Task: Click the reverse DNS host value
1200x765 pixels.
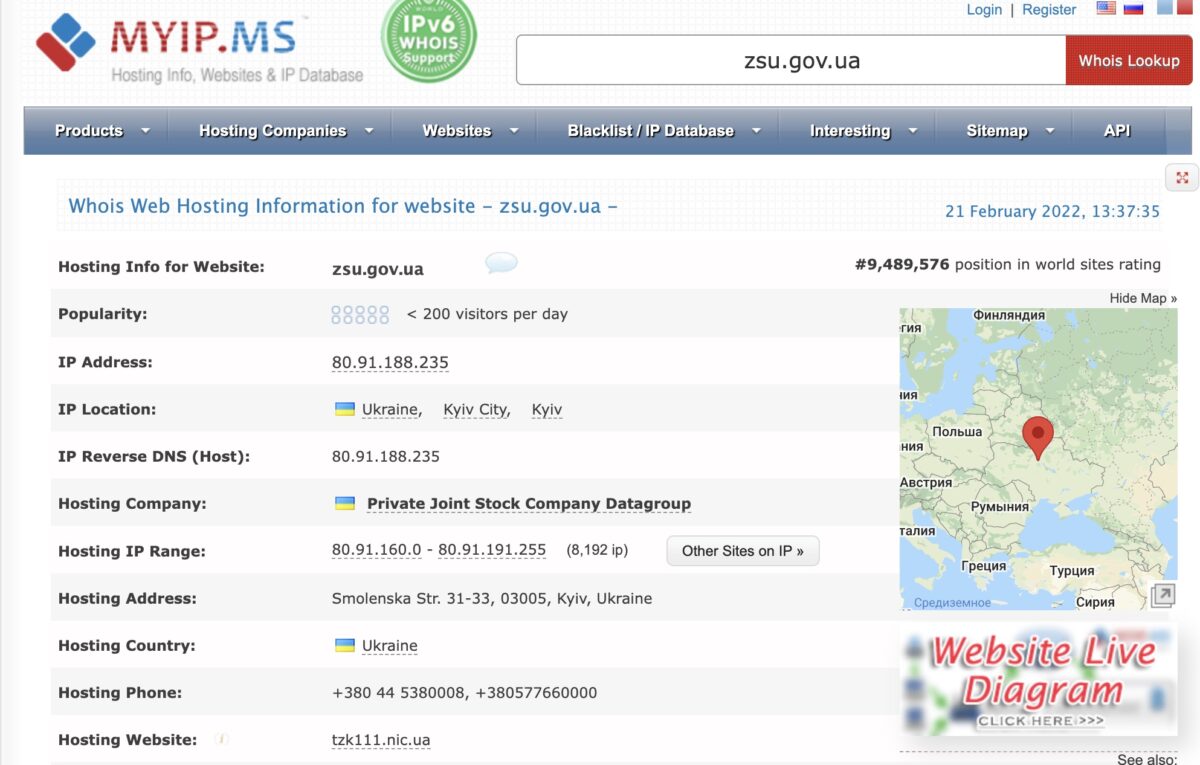Action: tap(386, 456)
